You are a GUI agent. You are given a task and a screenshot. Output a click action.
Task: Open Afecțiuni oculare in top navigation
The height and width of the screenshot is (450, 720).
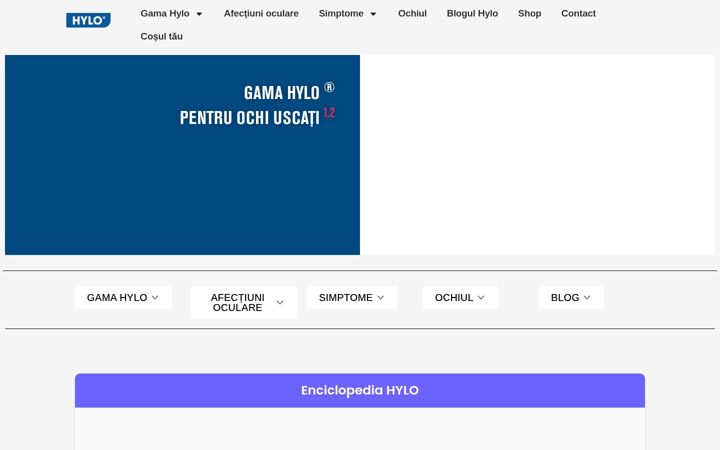pyautogui.click(x=261, y=14)
